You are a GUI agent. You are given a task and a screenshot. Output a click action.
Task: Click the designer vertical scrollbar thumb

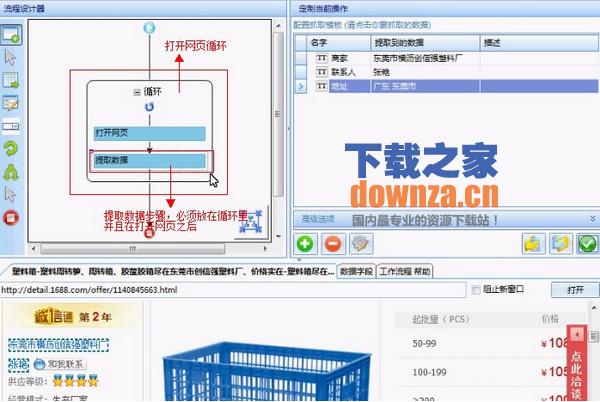278,114
